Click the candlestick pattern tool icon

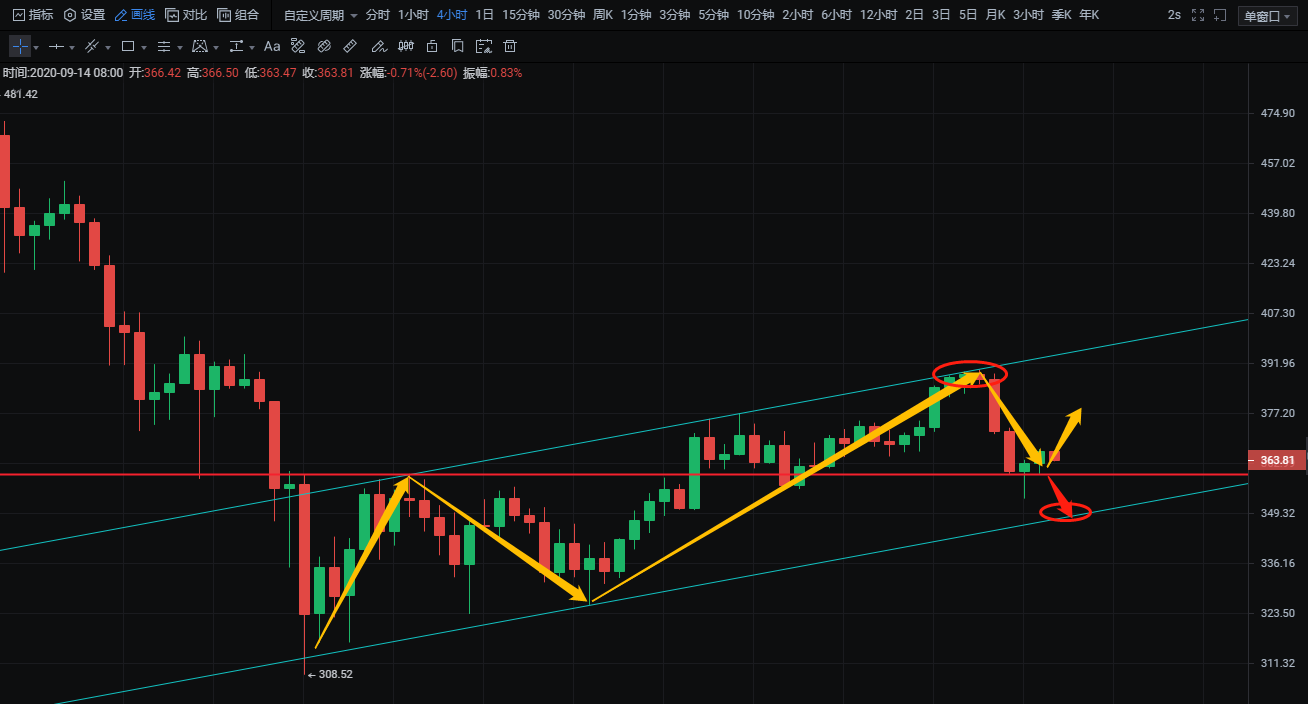point(405,46)
